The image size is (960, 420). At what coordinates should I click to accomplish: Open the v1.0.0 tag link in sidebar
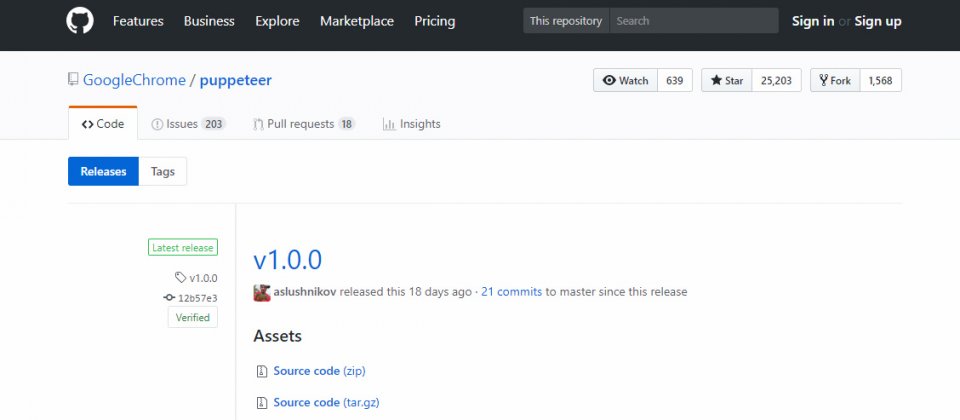click(203, 278)
